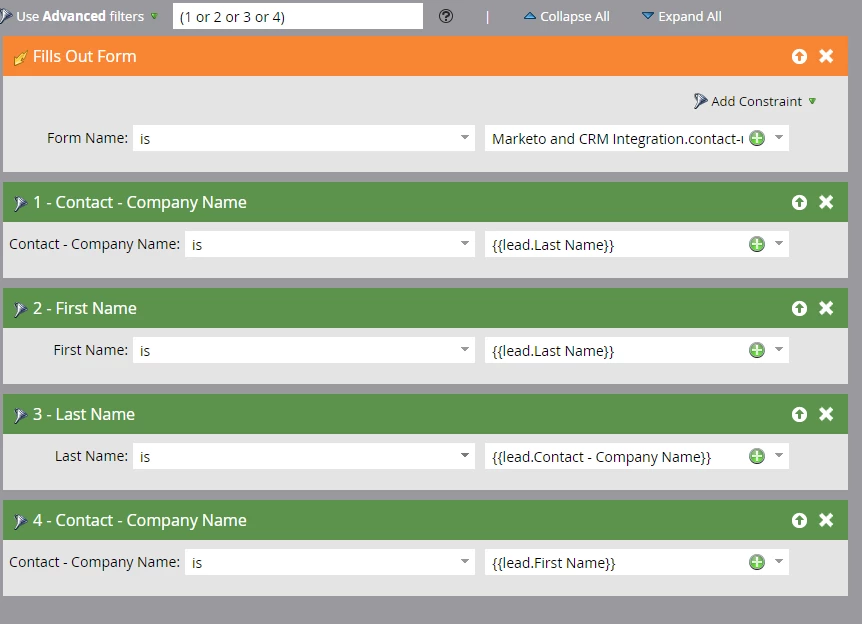Add another Form Name value
Screen dimensions: 862x624
point(757,138)
